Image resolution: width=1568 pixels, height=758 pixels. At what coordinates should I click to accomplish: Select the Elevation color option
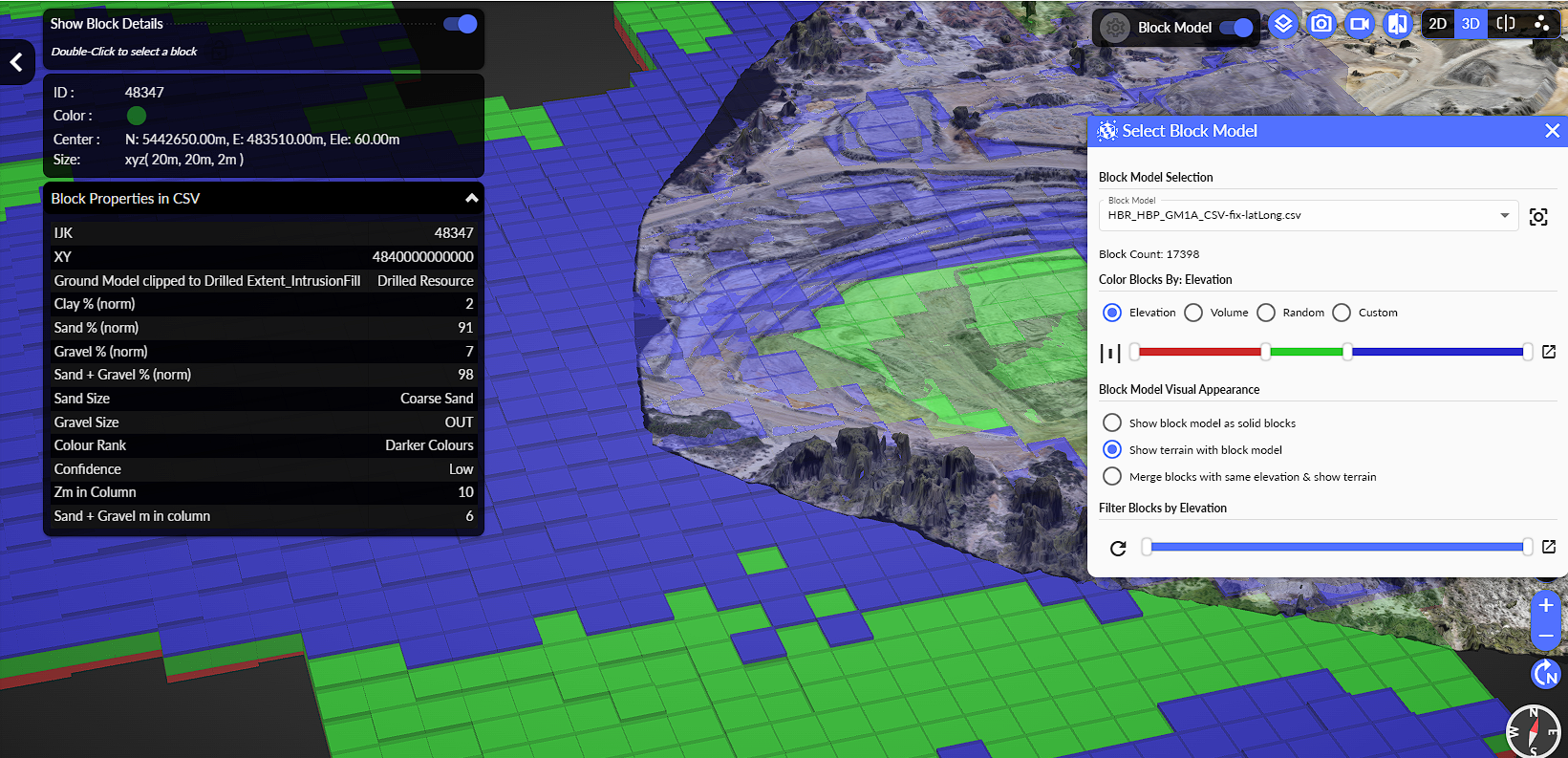(1112, 313)
